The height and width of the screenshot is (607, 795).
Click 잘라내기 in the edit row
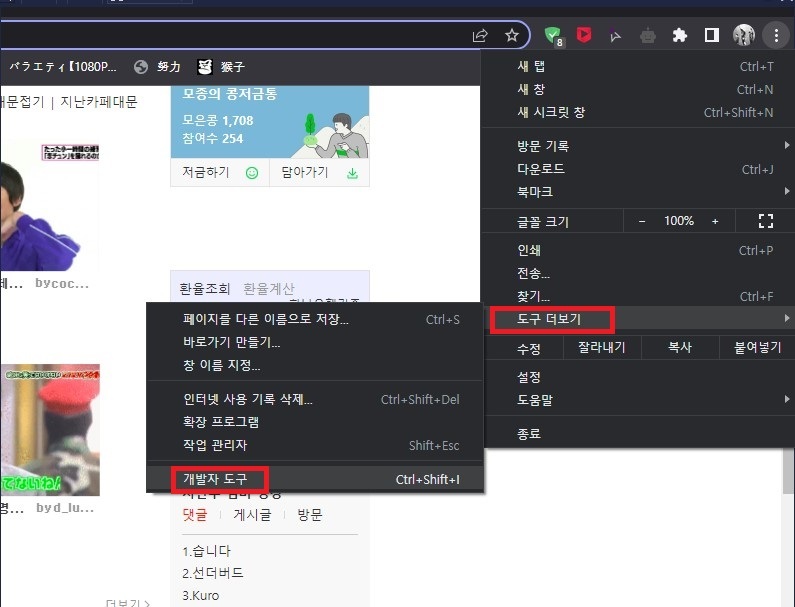coord(602,348)
